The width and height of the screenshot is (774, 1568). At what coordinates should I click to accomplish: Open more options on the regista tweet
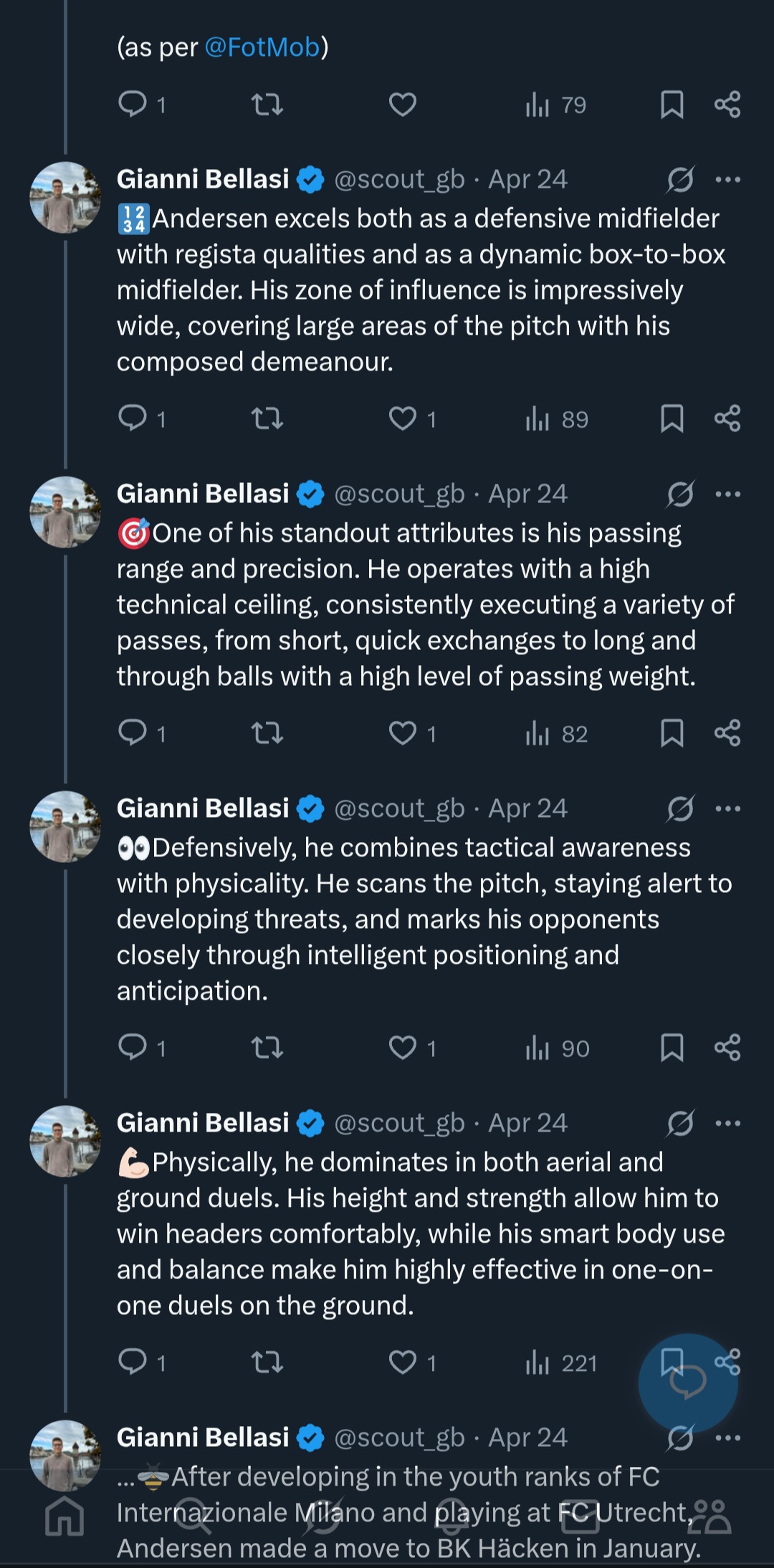[x=728, y=179]
